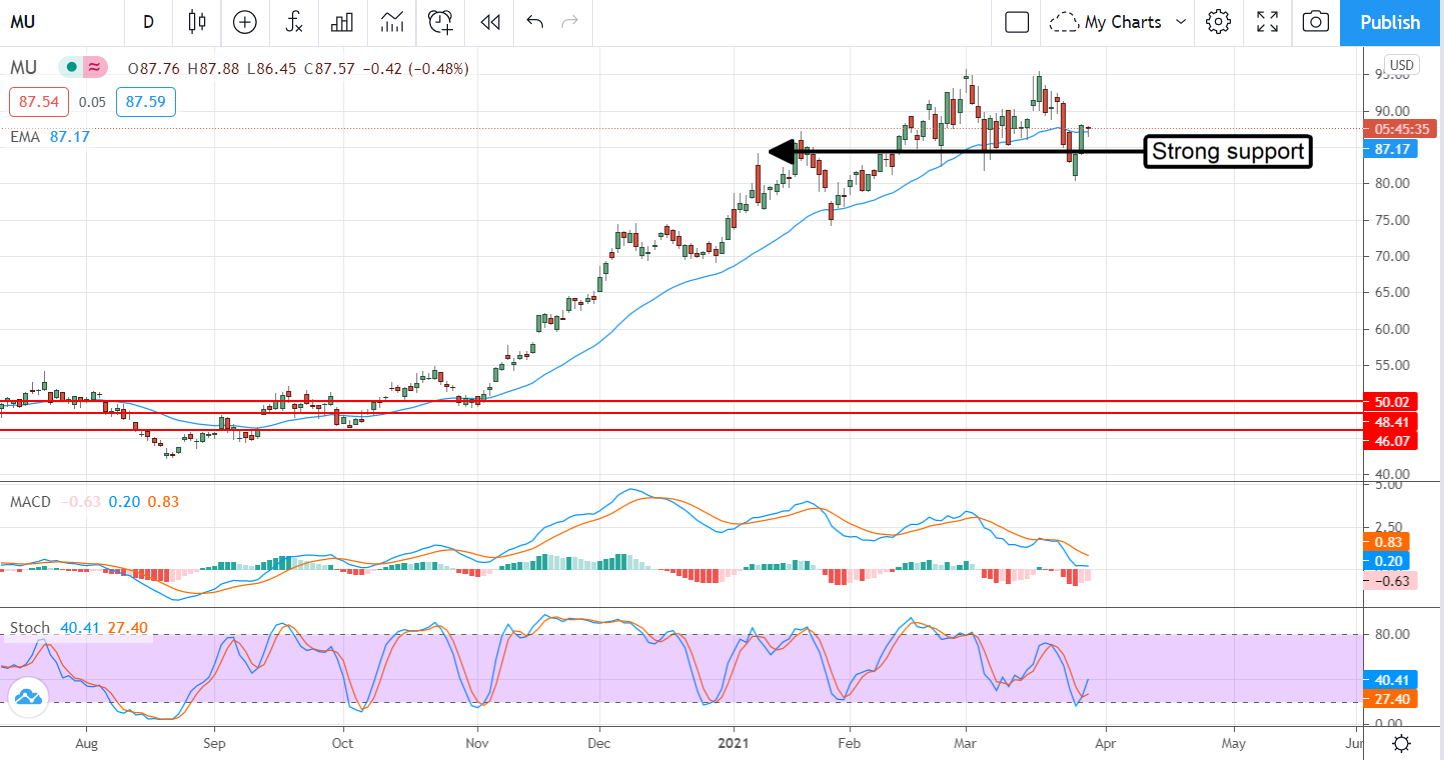This screenshot has height=760, width=1444.
Task: Click the Stoch 27.40 orange axis label
Action: point(1392,698)
